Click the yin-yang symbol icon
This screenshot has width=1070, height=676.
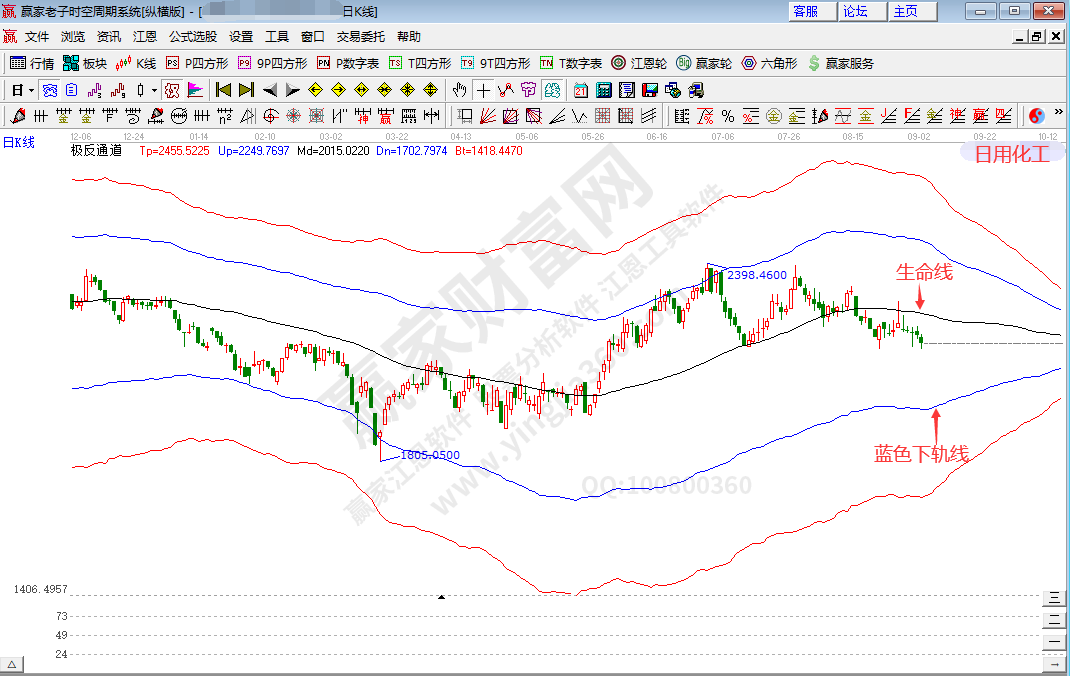tap(1037, 115)
